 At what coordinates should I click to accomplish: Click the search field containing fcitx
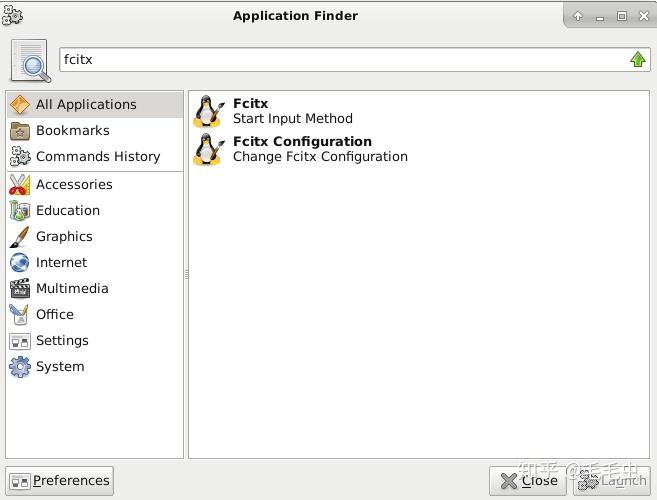tap(340, 60)
